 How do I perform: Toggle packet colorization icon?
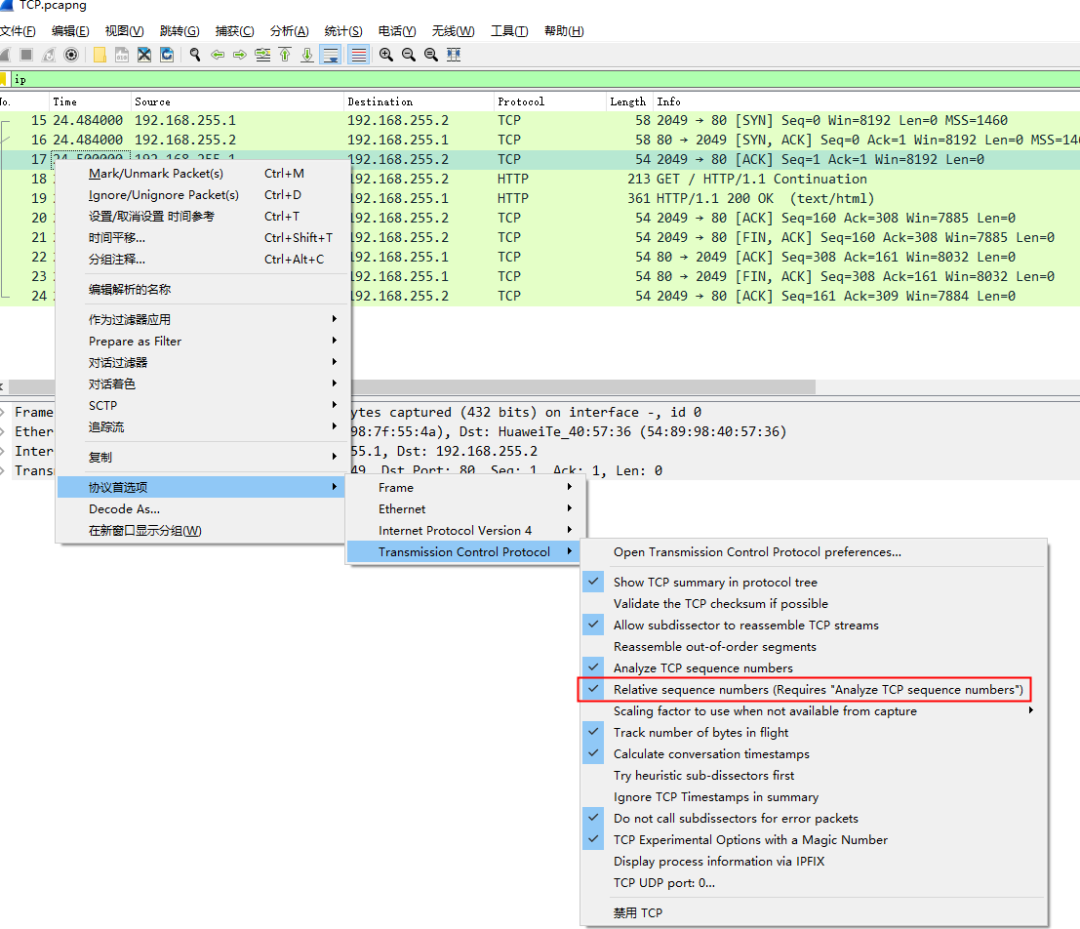pos(359,54)
